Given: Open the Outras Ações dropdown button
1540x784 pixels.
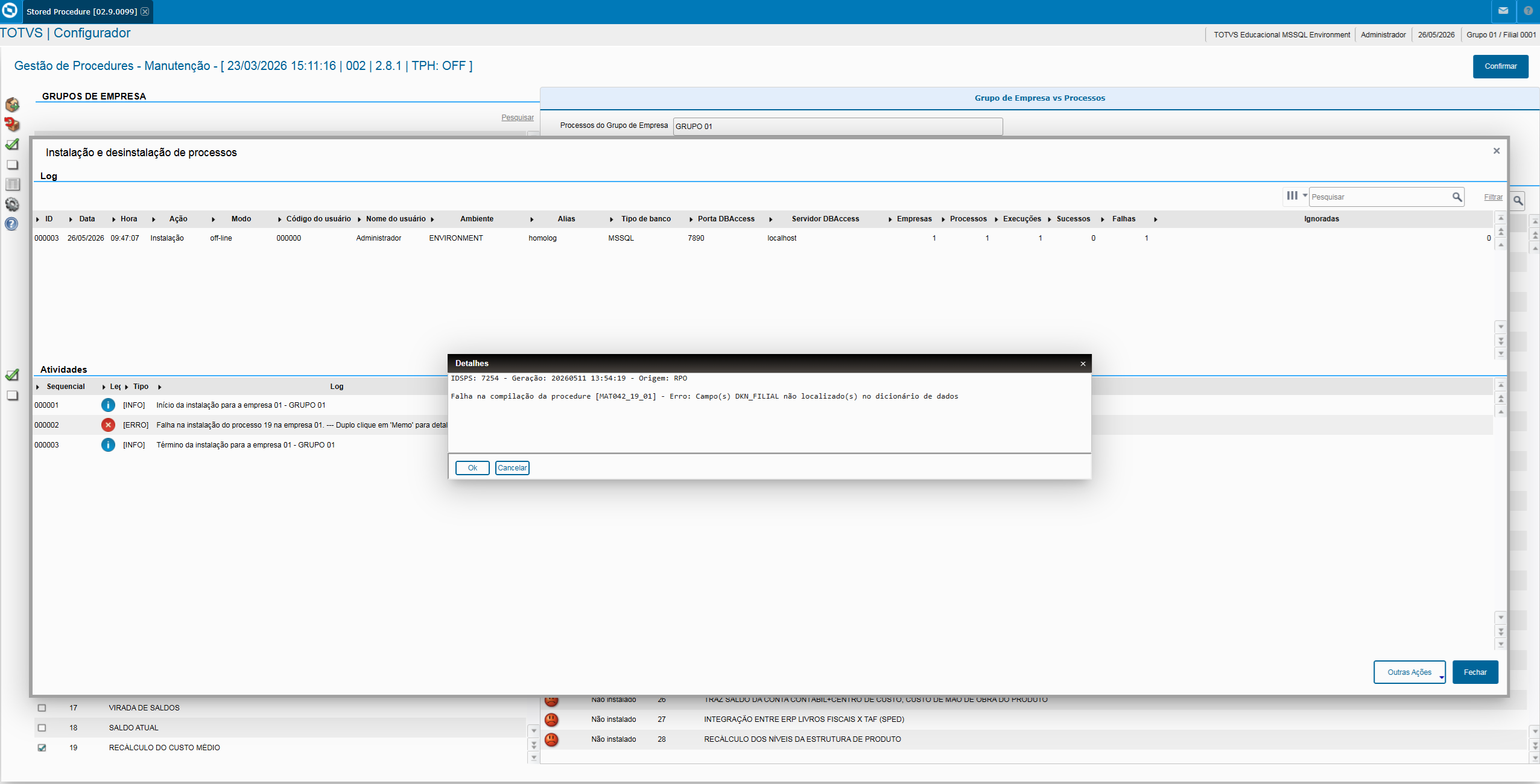Looking at the screenshot, I should pos(1409,672).
